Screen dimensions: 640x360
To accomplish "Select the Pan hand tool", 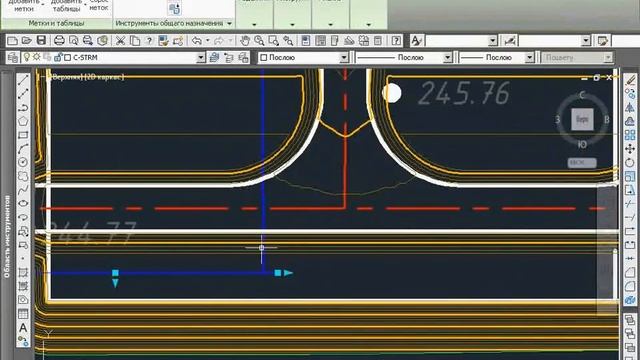I will 244,40.
